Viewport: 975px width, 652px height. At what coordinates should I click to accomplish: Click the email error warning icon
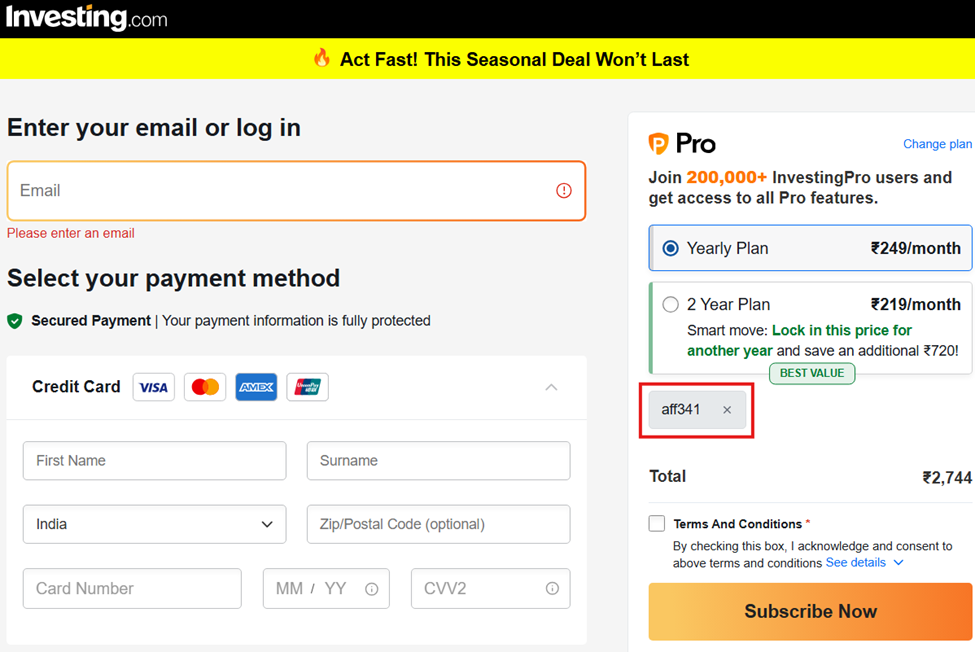coord(564,190)
